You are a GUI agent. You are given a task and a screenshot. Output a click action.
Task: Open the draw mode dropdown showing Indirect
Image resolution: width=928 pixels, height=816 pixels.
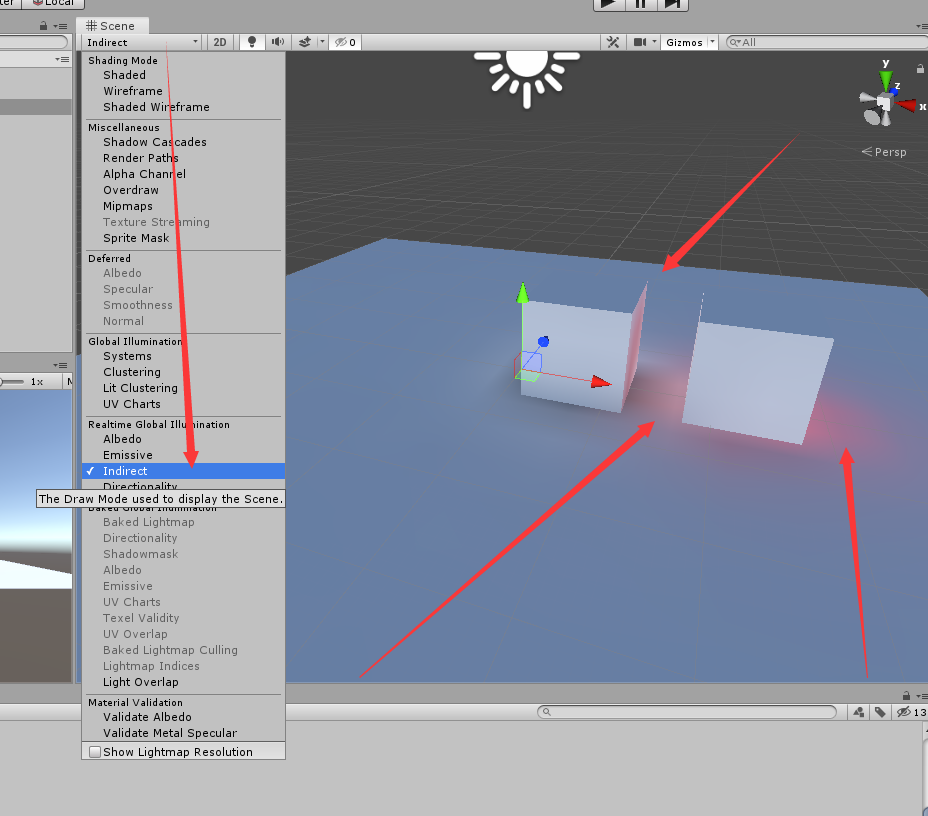140,42
